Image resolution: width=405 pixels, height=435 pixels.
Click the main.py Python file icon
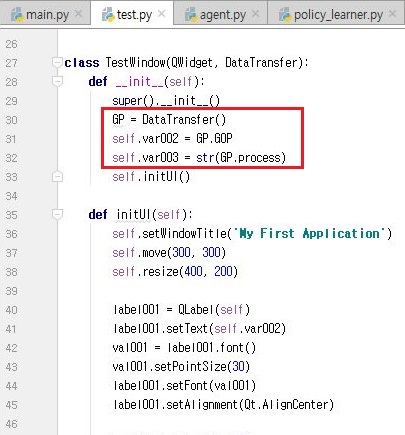click(17, 15)
